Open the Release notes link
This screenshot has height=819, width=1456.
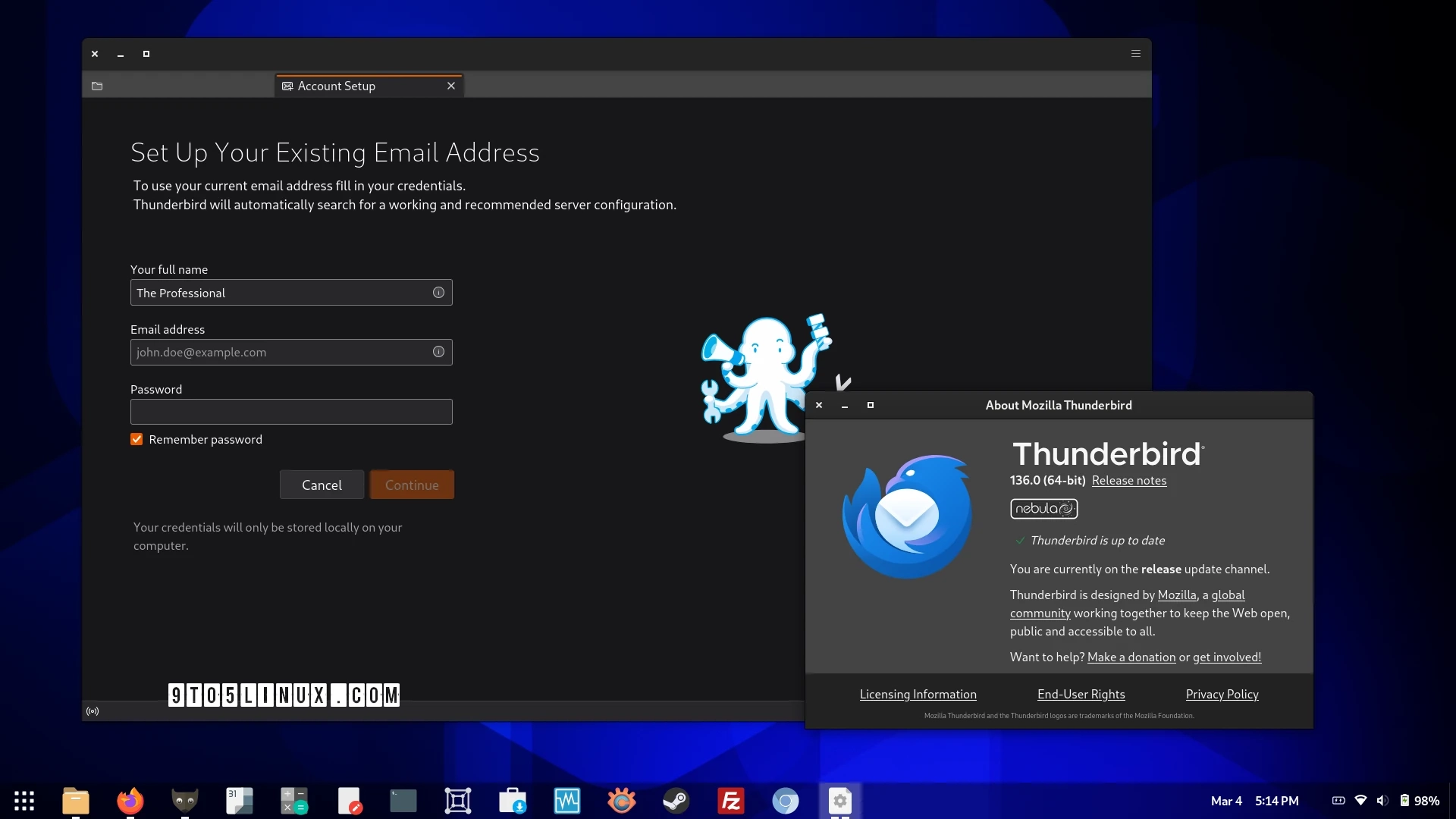tap(1129, 480)
